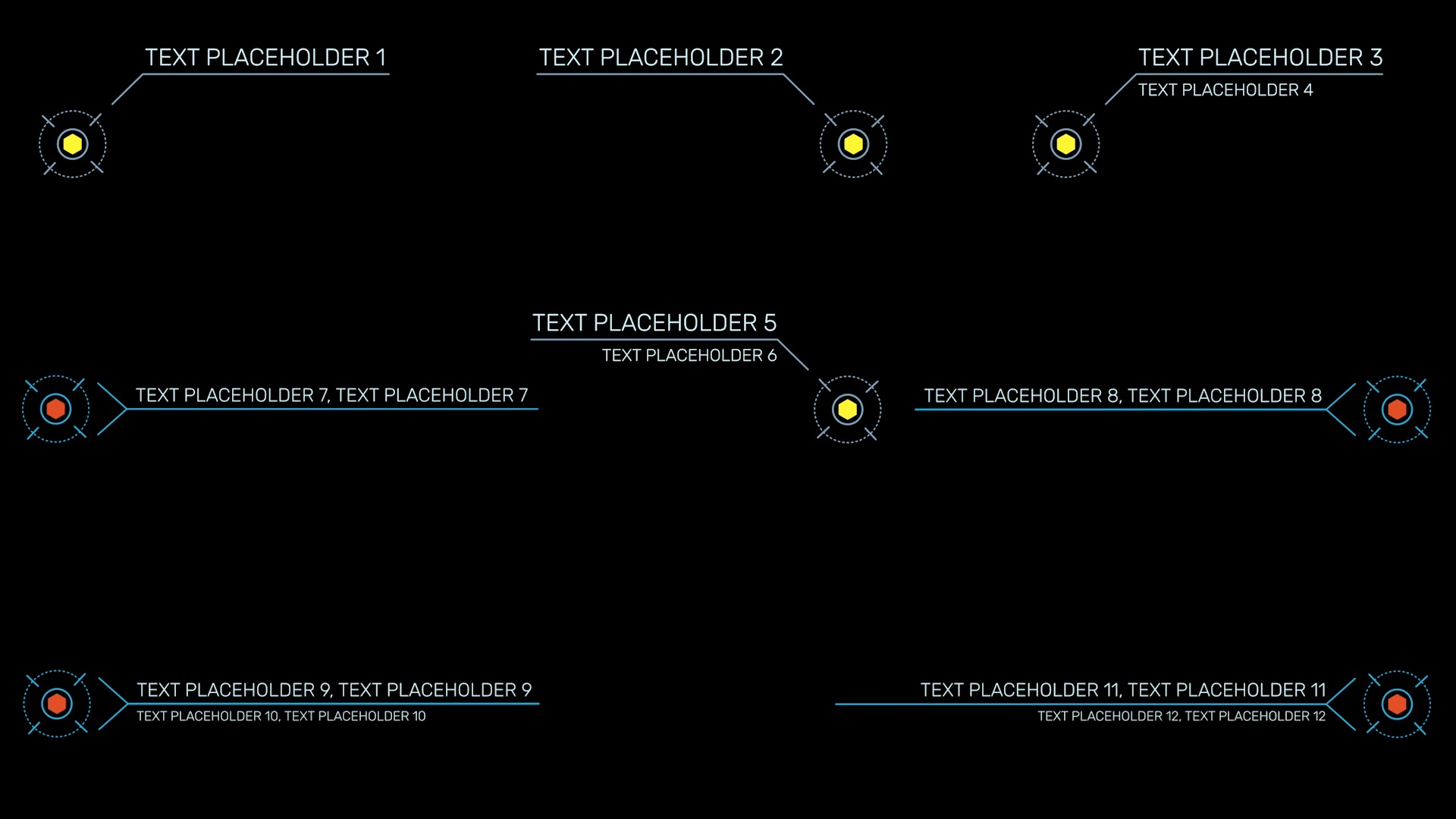Select the yellow hexagon icon far-right middle
Screen dimensions: 1456x819
coord(848,409)
